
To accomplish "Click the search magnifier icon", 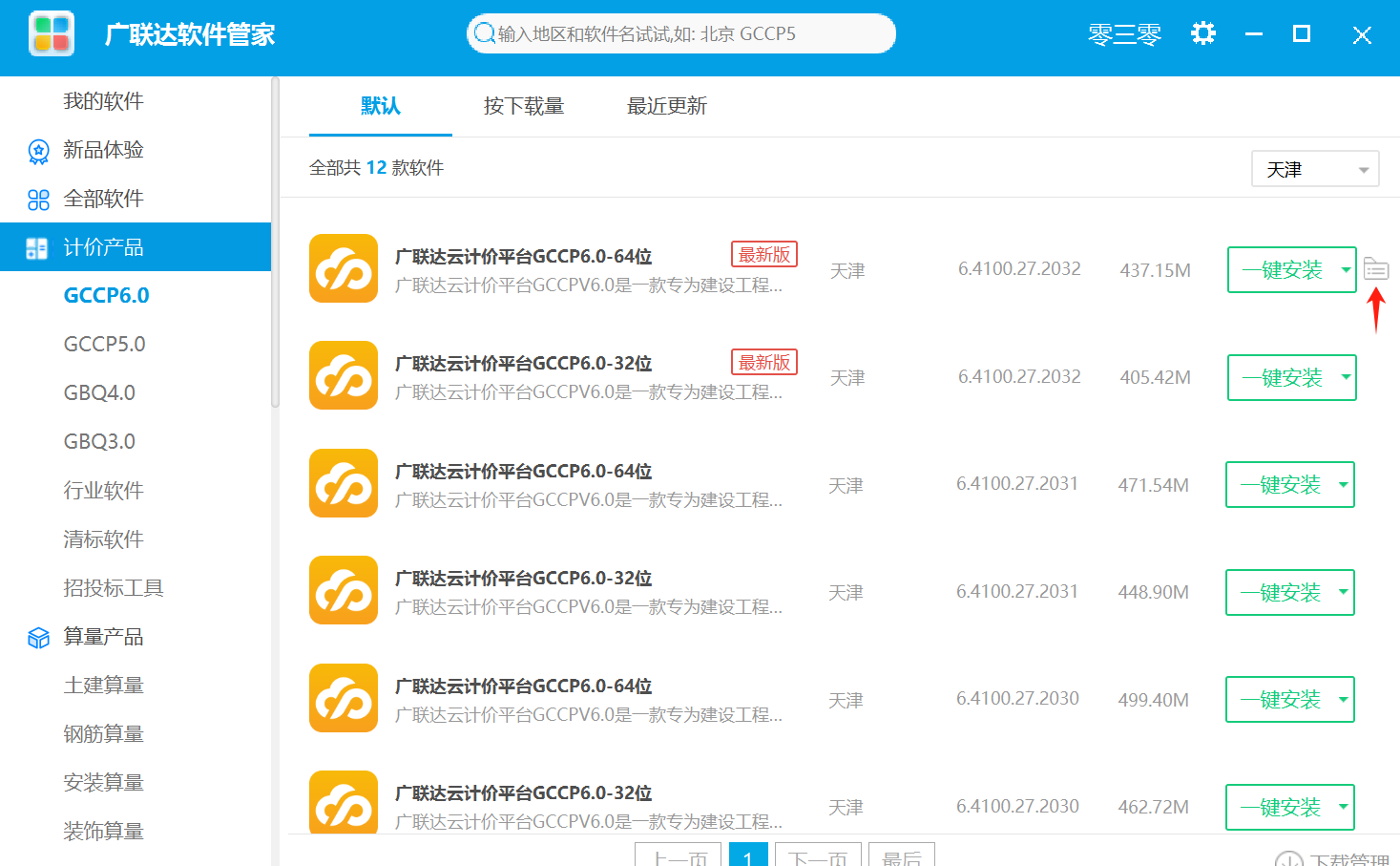I will pos(485,33).
